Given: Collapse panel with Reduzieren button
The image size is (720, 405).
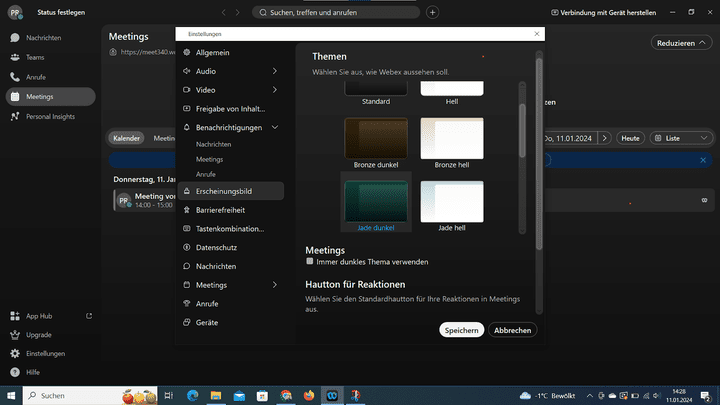Looking at the screenshot, I should pos(681,43).
